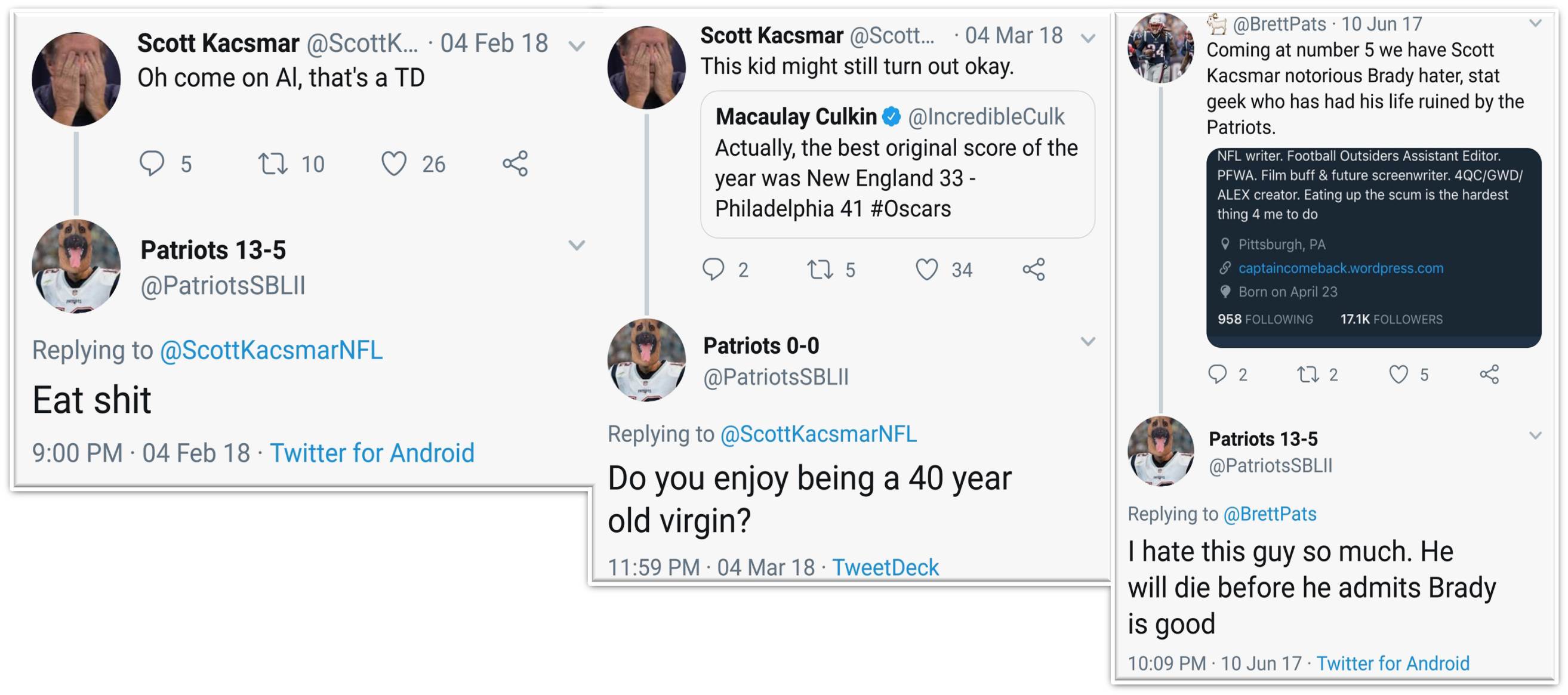Open the quoted Macaulay Culkin tweet
The height and width of the screenshot is (695, 1568).
pyautogui.click(x=897, y=164)
